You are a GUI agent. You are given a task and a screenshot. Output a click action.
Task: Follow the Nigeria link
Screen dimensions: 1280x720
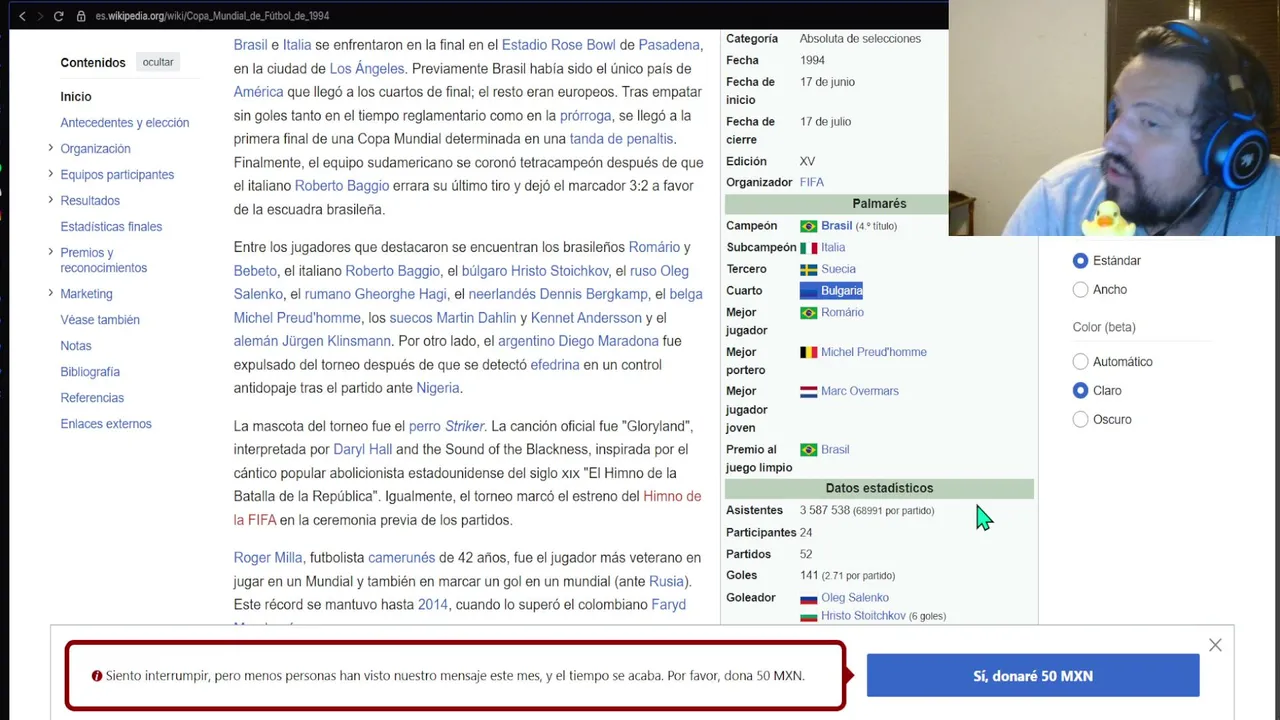[438, 388]
